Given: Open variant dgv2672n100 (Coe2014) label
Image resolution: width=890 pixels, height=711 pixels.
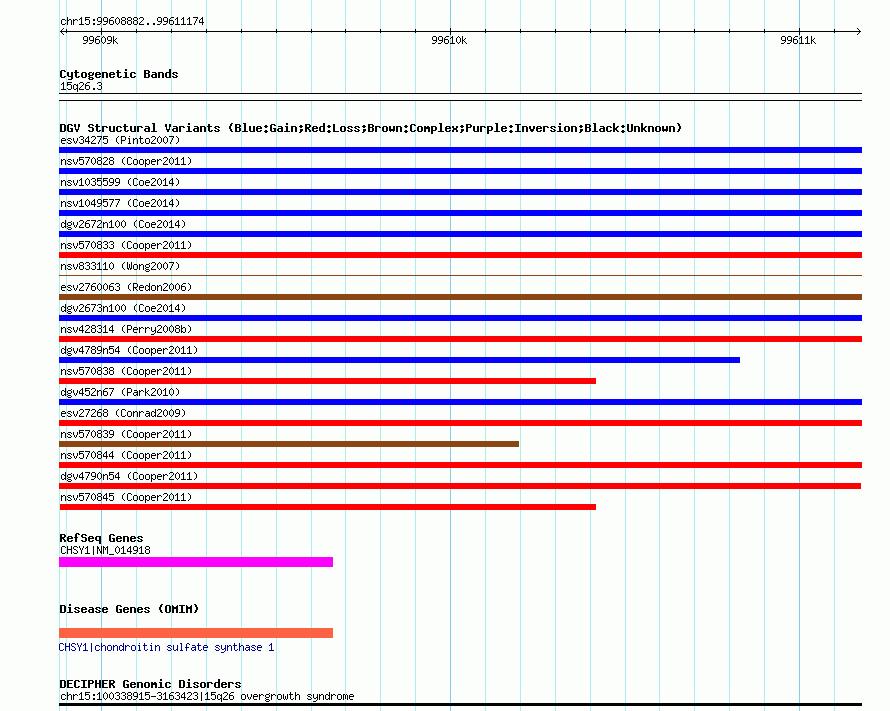Looking at the screenshot, I should click(123, 224).
